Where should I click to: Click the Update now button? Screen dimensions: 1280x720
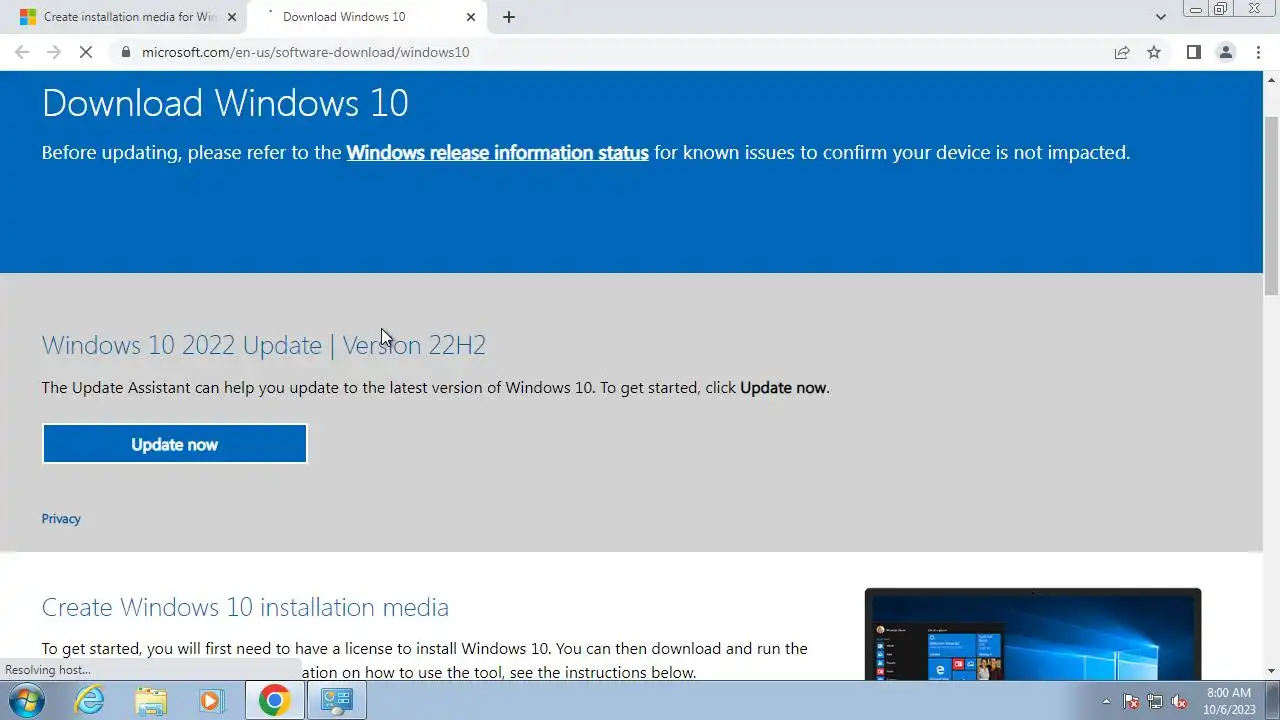(x=174, y=444)
